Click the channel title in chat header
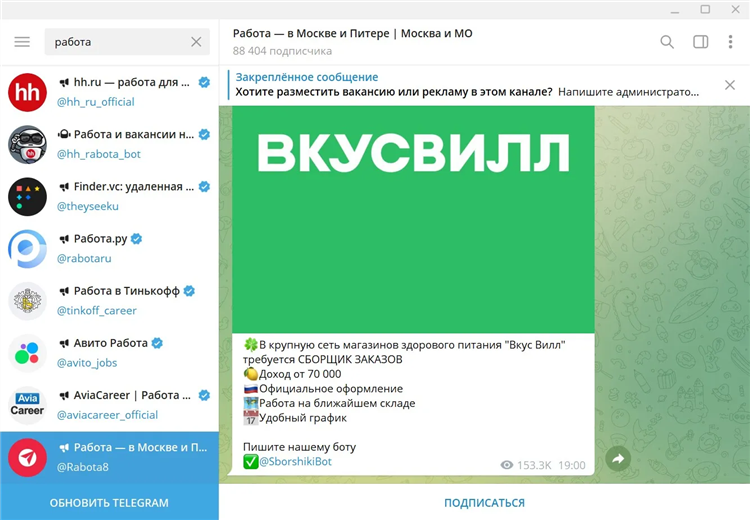 tap(353, 33)
